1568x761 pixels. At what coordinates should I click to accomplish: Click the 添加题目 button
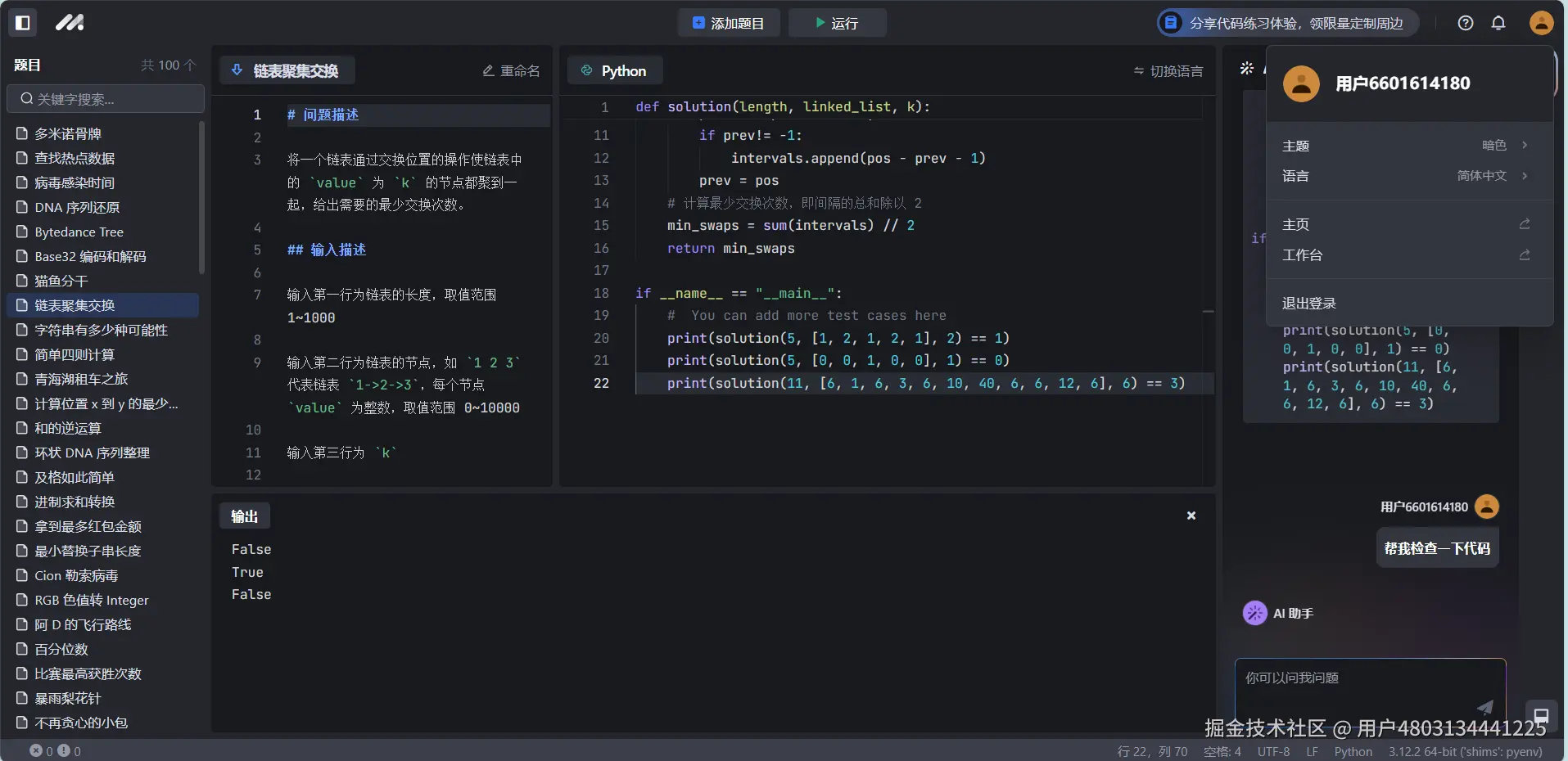[x=728, y=23]
